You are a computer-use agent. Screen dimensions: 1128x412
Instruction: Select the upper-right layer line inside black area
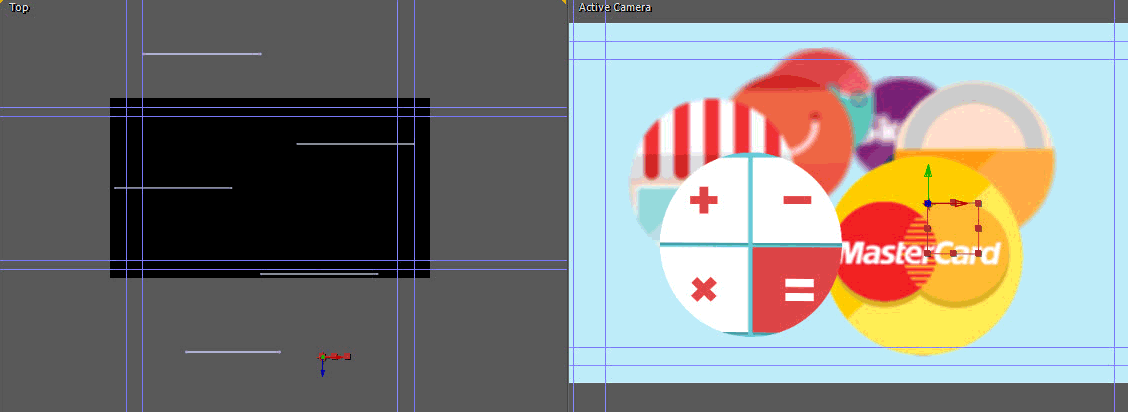point(355,144)
